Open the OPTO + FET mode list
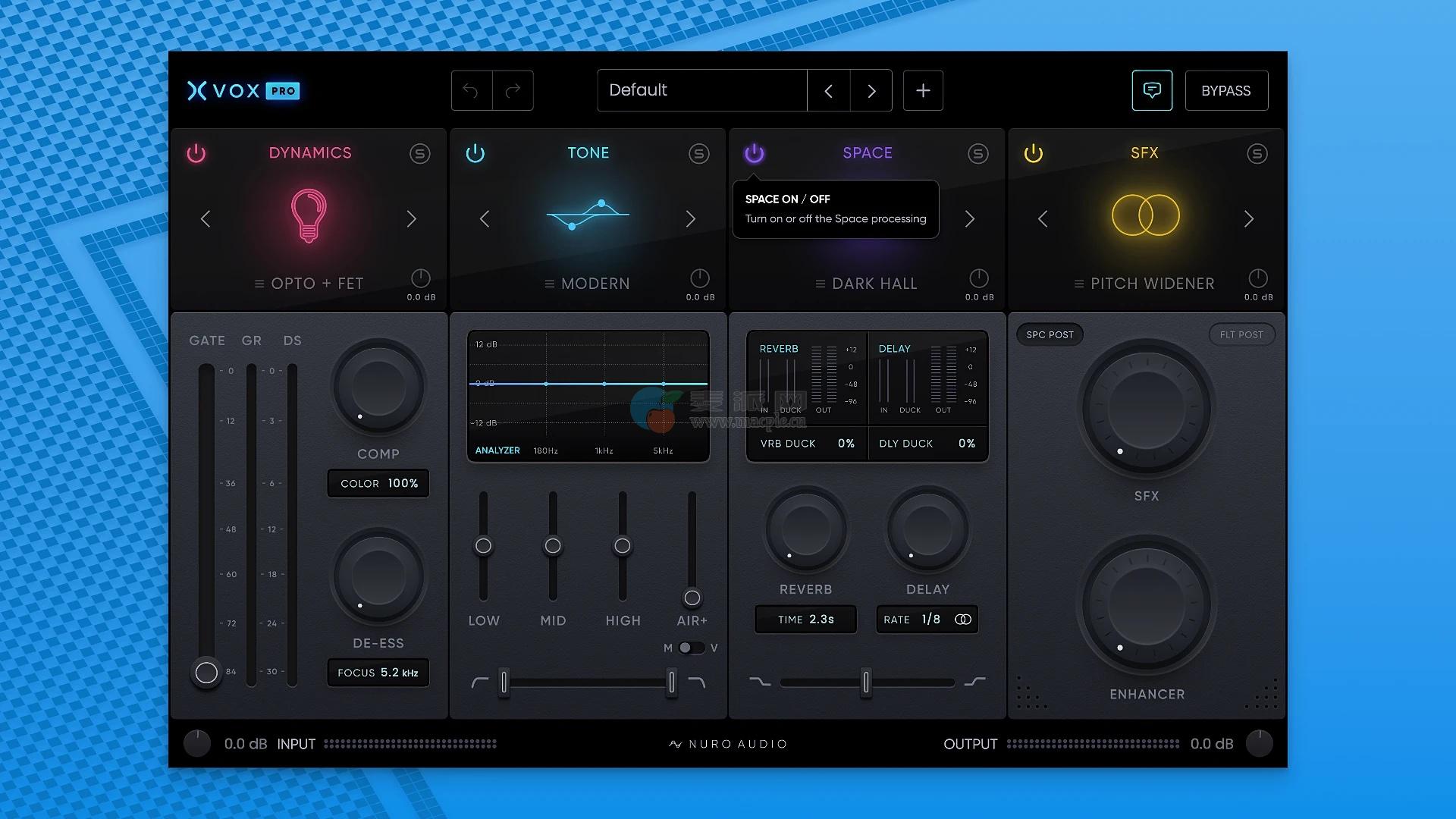The height and width of the screenshot is (819, 1456). [309, 284]
